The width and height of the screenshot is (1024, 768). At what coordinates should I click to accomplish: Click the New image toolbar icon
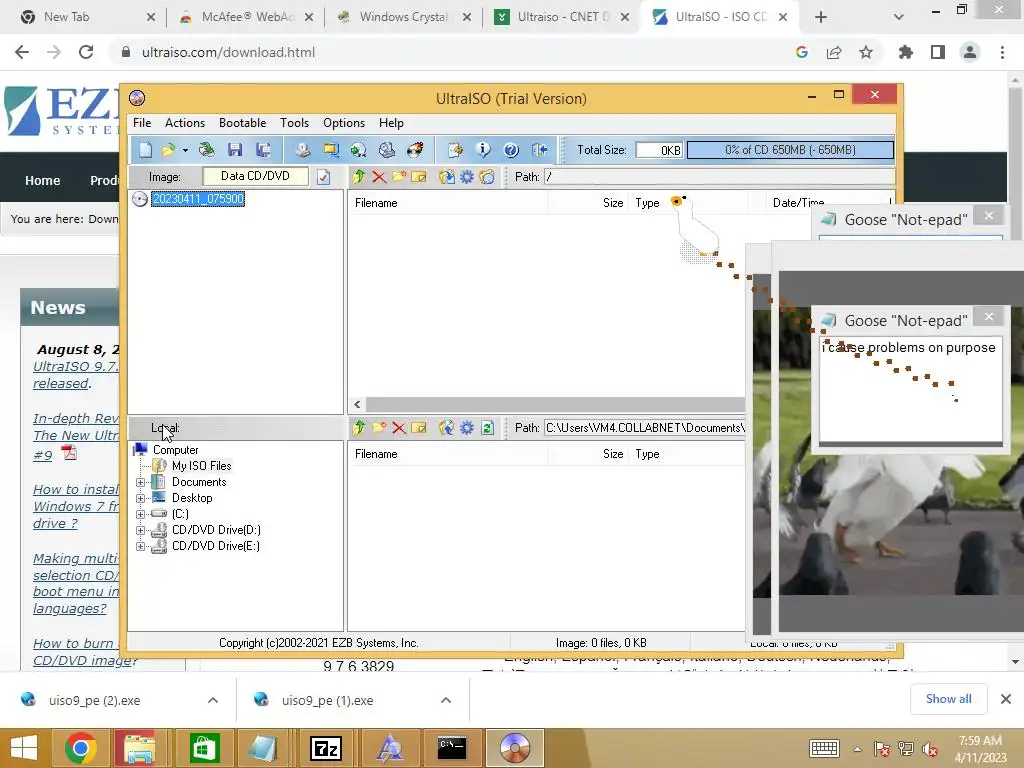tap(145, 150)
